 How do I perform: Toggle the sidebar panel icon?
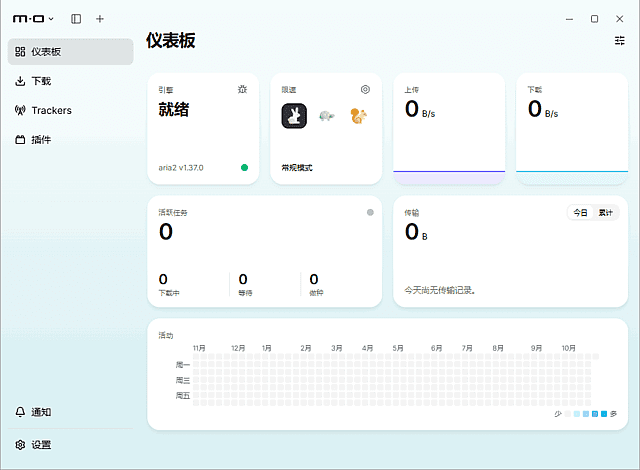pyautogui.click(x=76, y=19)
